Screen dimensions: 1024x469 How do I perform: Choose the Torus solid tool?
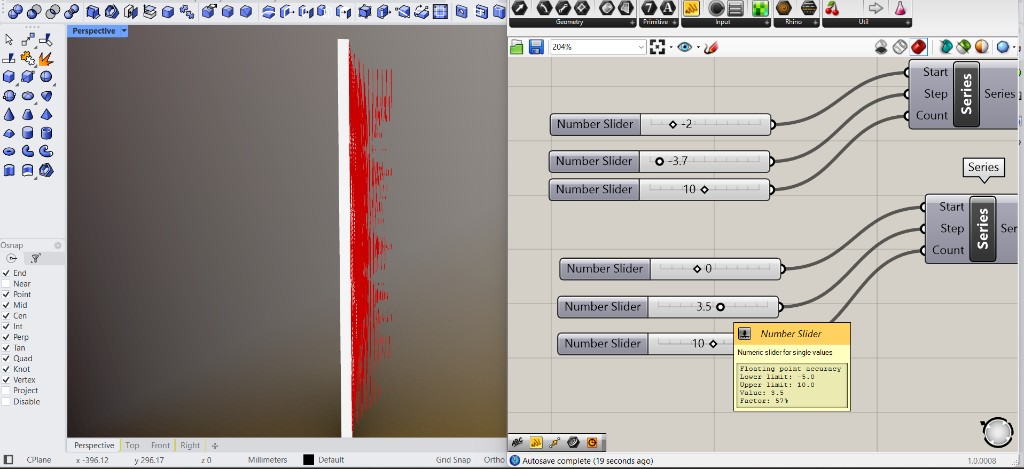[x=9, y=152]
